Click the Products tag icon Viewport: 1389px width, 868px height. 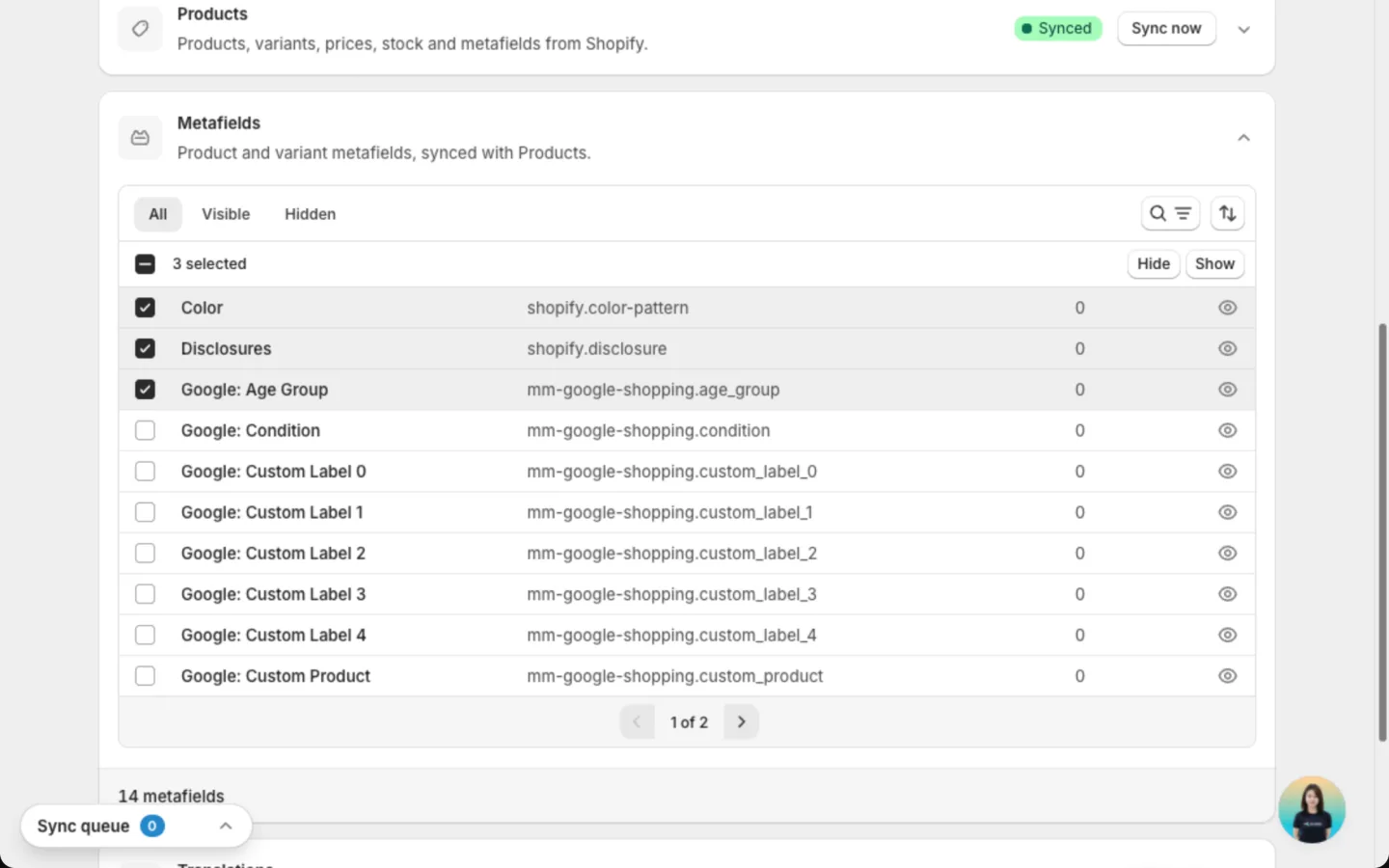click(x=140, y=29)
